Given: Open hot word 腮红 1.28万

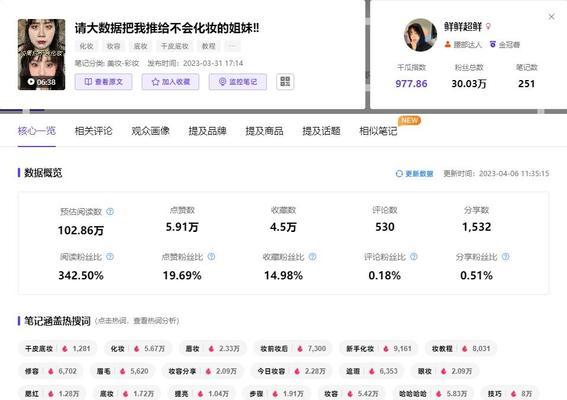Looking at the screenshot, I should [x=52, y=393].
